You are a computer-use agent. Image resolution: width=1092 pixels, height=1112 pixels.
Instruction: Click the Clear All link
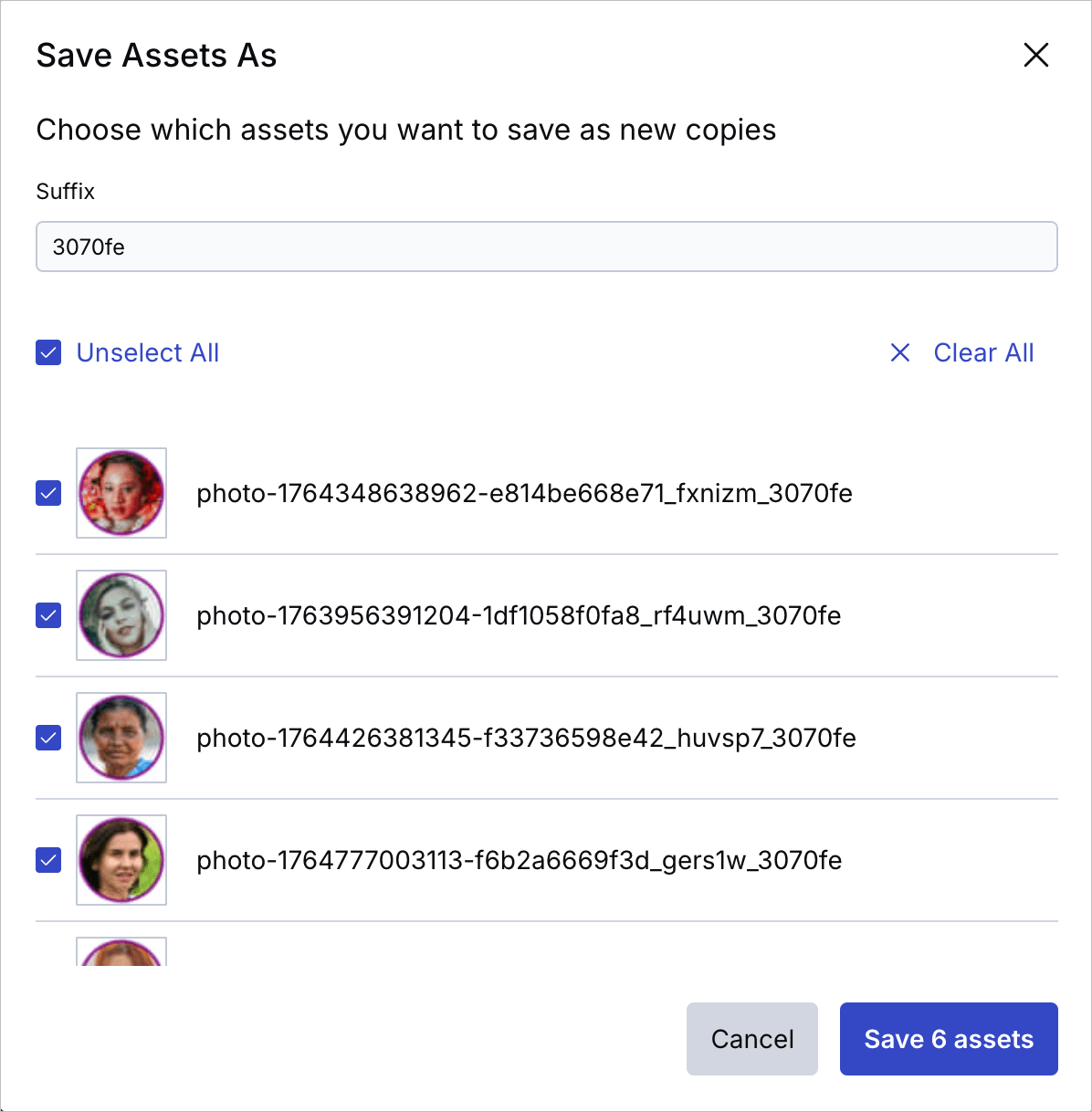pyautogui.click(x=983, y=352)
